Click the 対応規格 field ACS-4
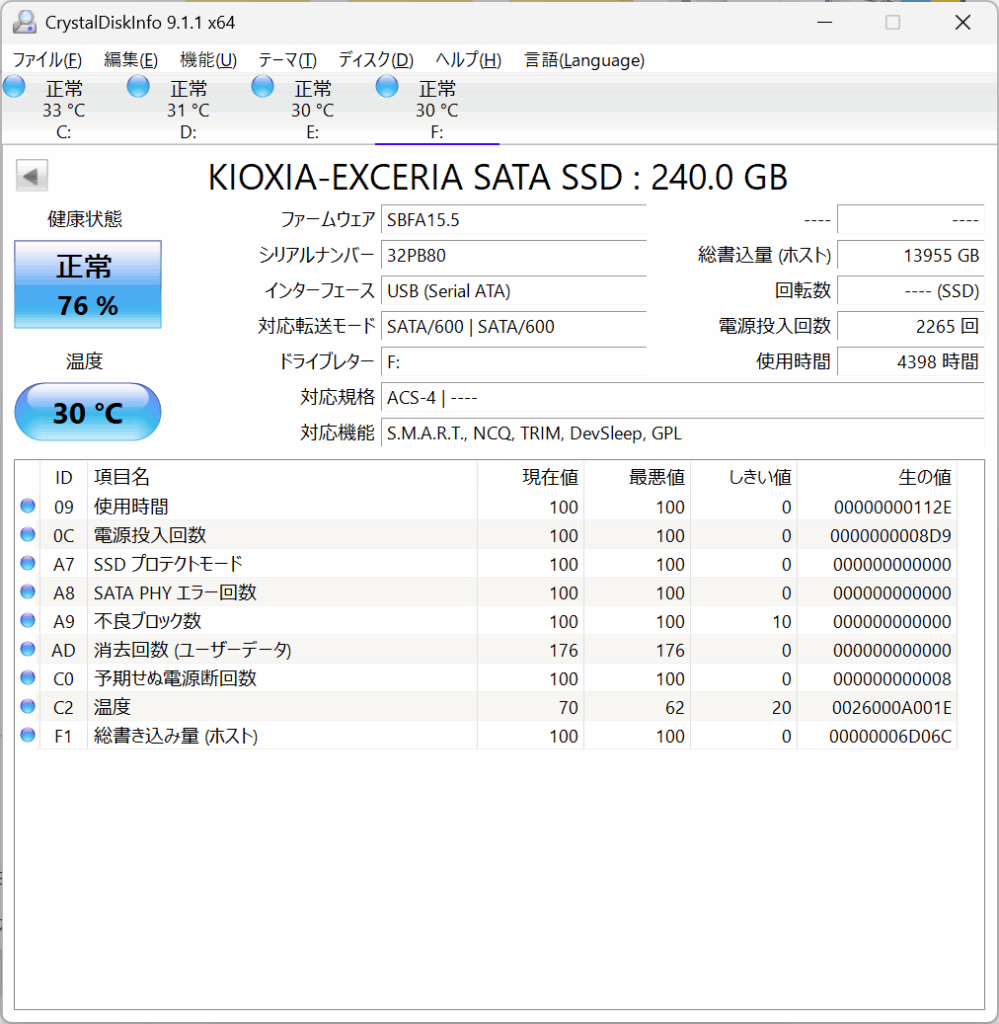Viewport: 999px width, 1024px height. (683, 398)
